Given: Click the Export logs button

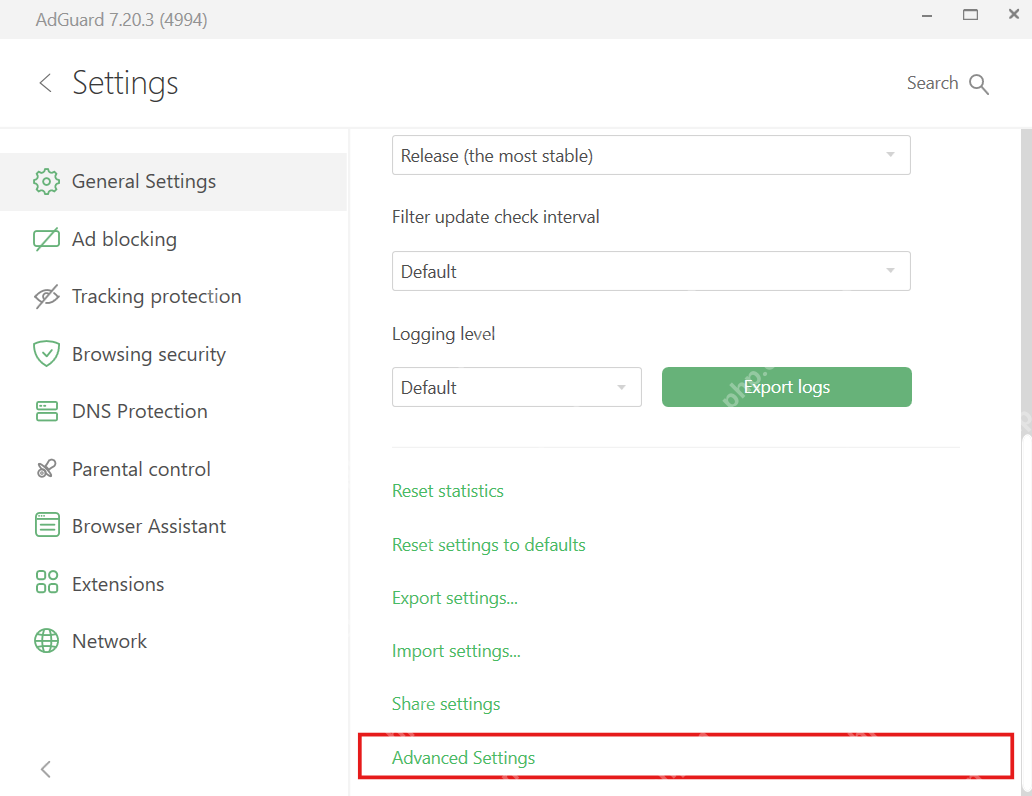Looking at the screenshot, I should click(787, 387).
